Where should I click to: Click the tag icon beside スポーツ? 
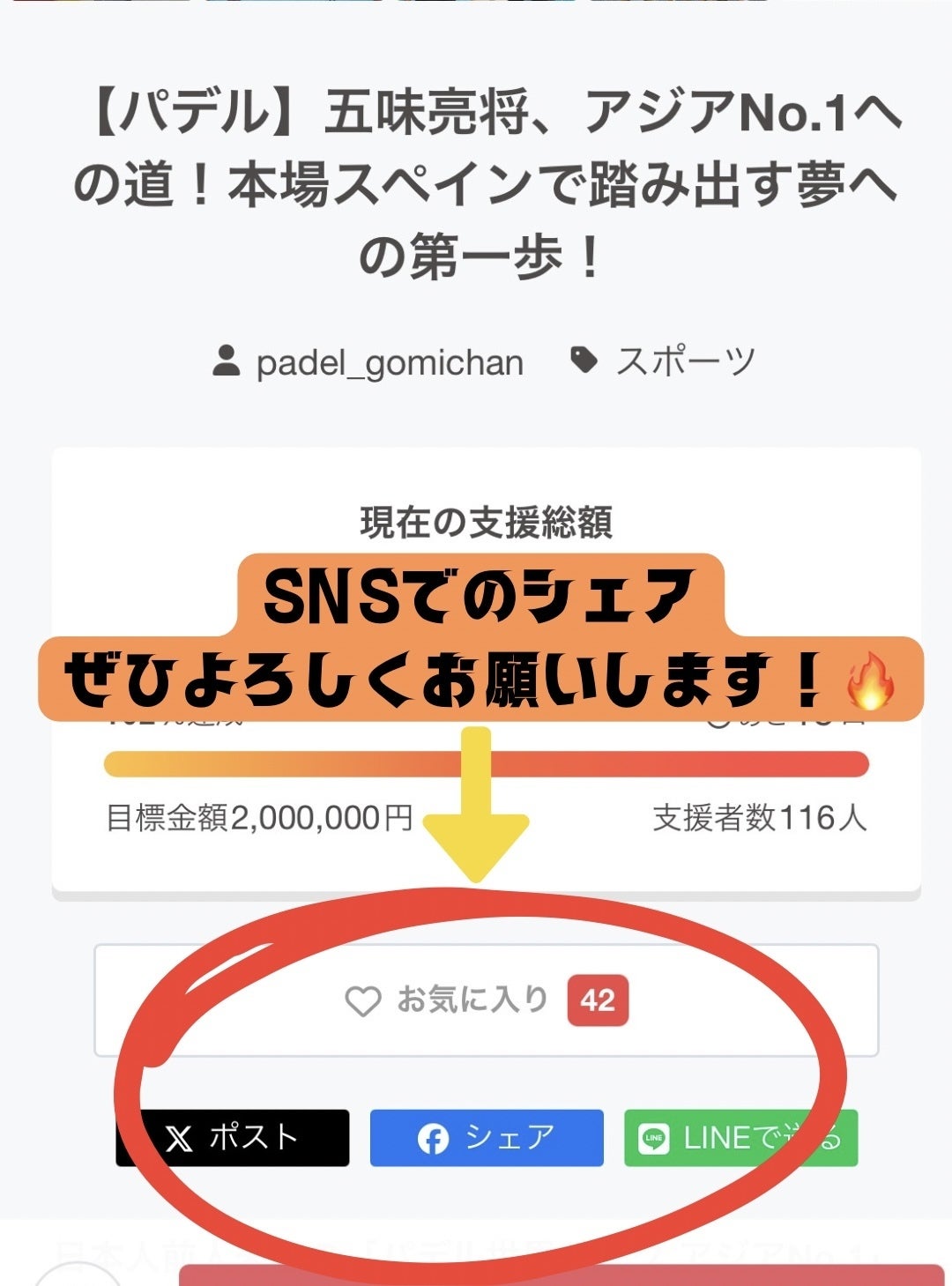click(584, 361)
